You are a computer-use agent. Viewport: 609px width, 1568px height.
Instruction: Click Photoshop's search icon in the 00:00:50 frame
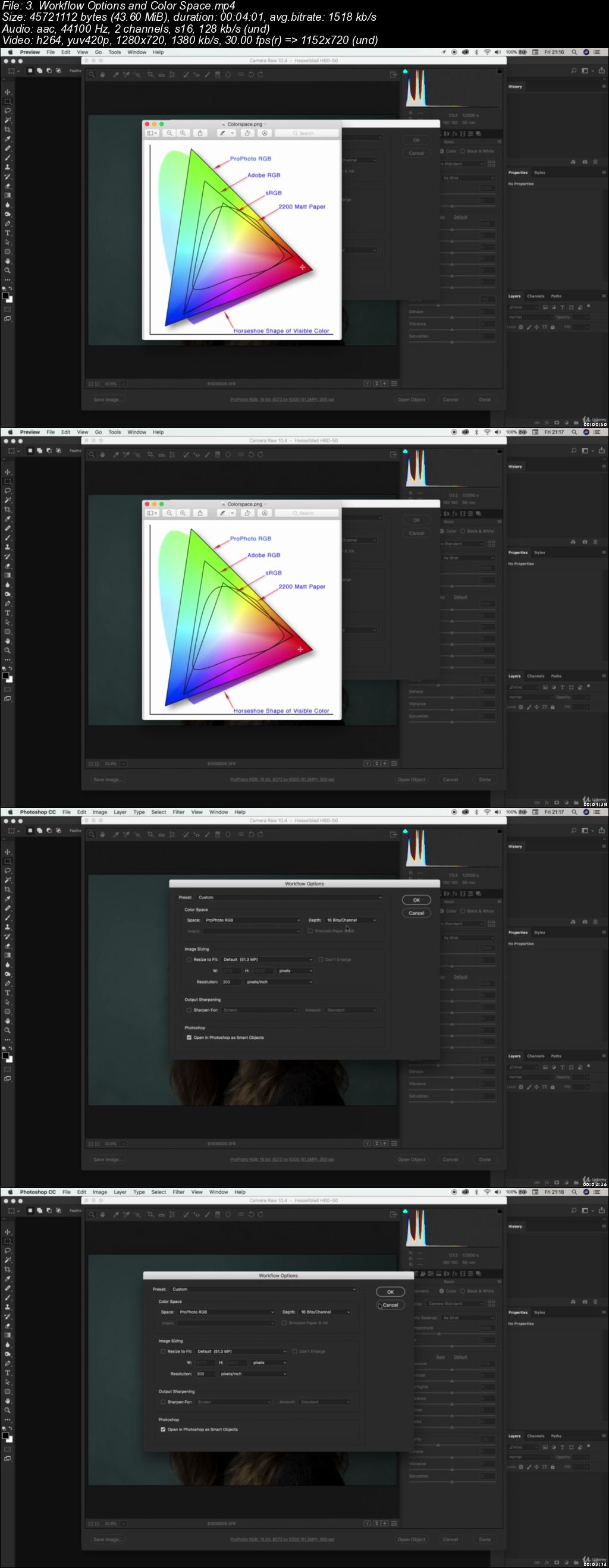pos(573,71)
